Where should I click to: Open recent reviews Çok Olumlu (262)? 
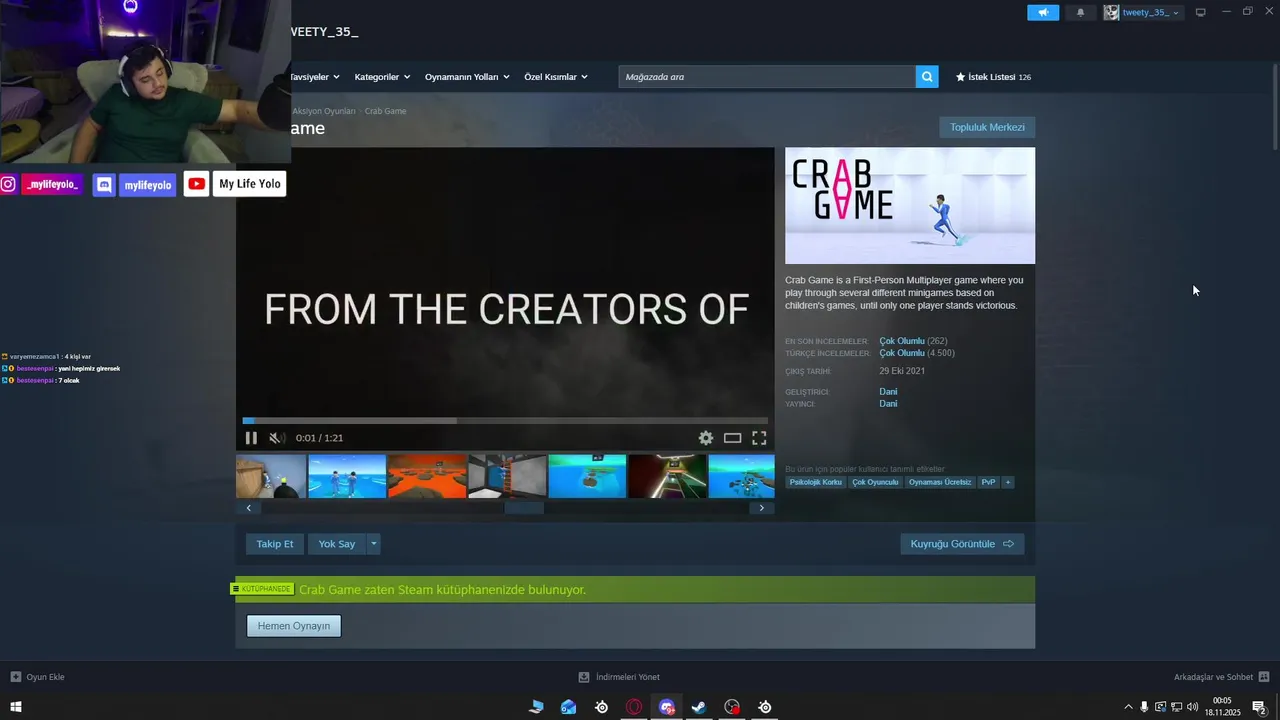[913, 341]
